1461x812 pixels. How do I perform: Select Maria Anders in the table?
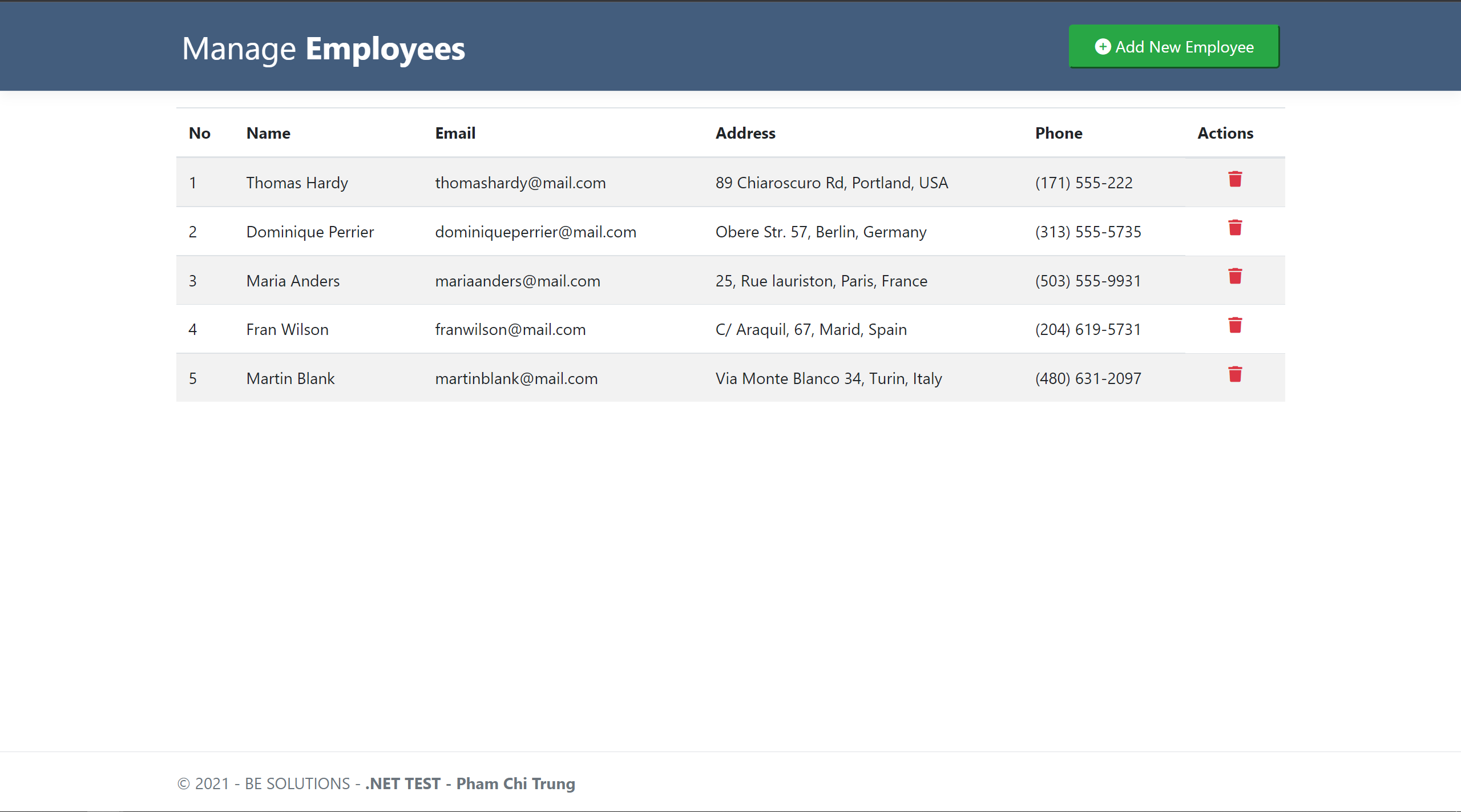coord(292,280)
